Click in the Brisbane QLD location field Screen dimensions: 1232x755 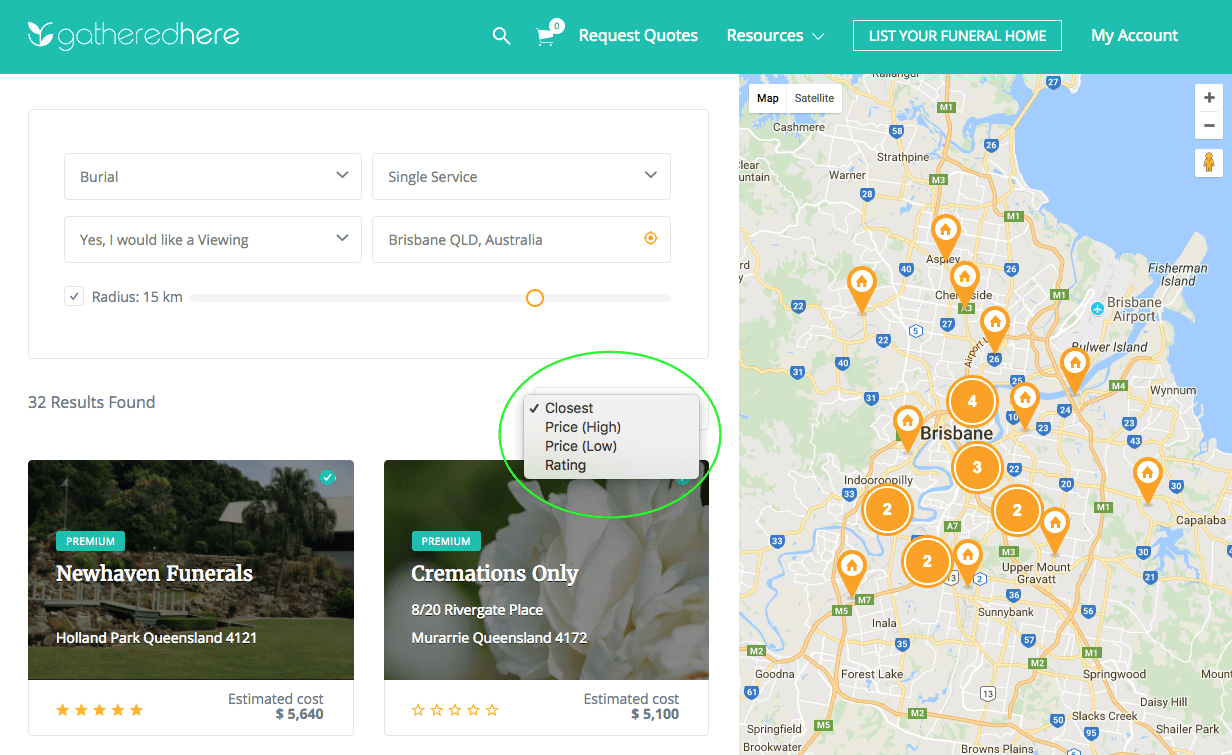click(521, 239)
